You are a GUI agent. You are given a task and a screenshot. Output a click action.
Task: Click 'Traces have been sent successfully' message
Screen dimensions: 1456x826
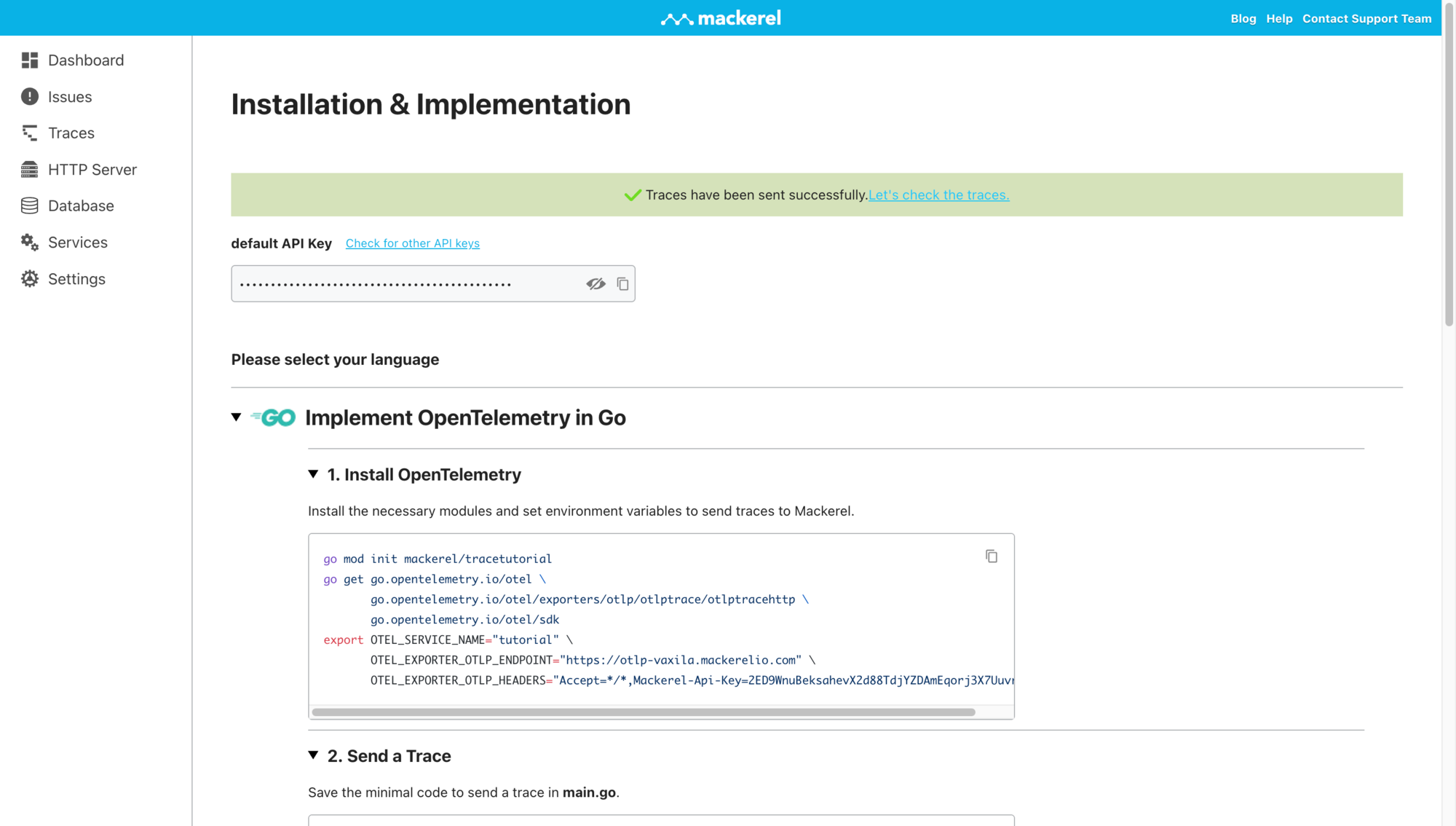click(756, 195)
